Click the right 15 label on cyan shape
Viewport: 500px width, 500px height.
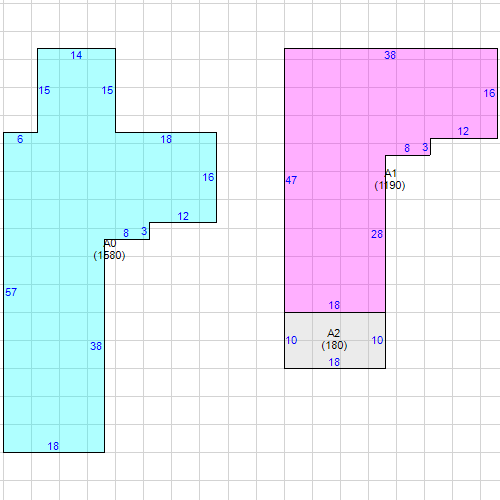tap(107, 90)
